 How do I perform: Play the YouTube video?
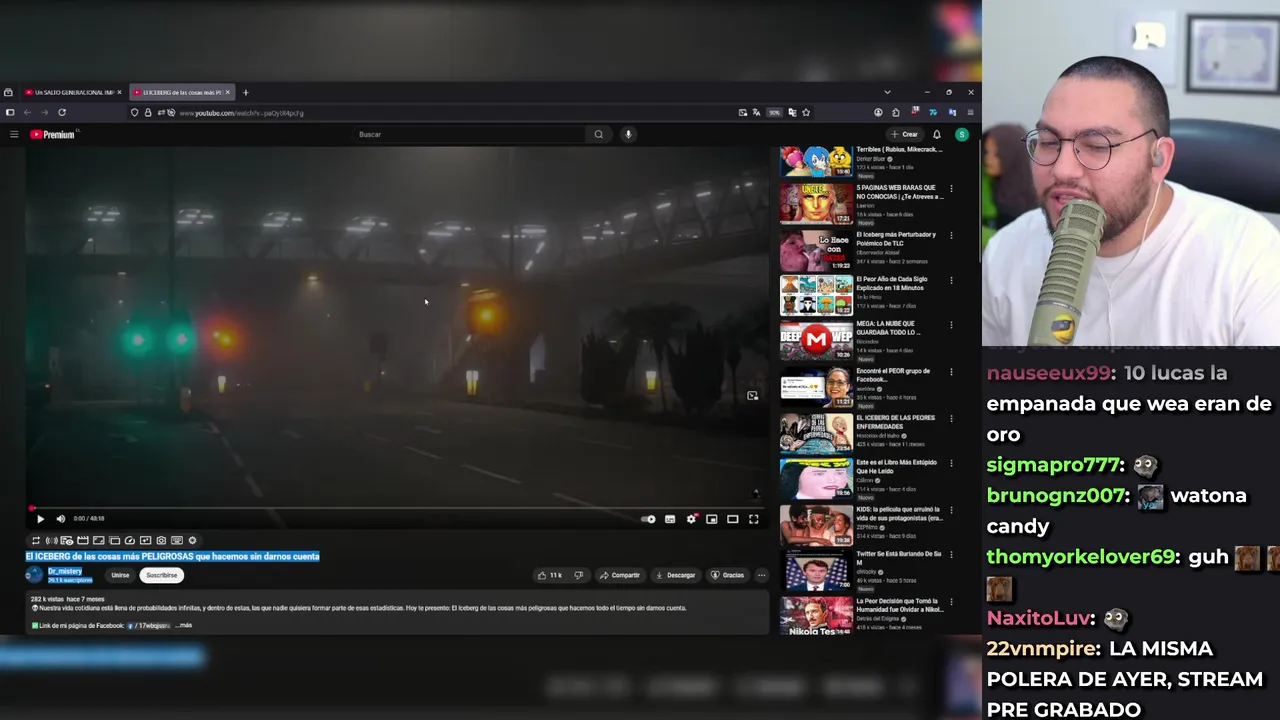40,519
